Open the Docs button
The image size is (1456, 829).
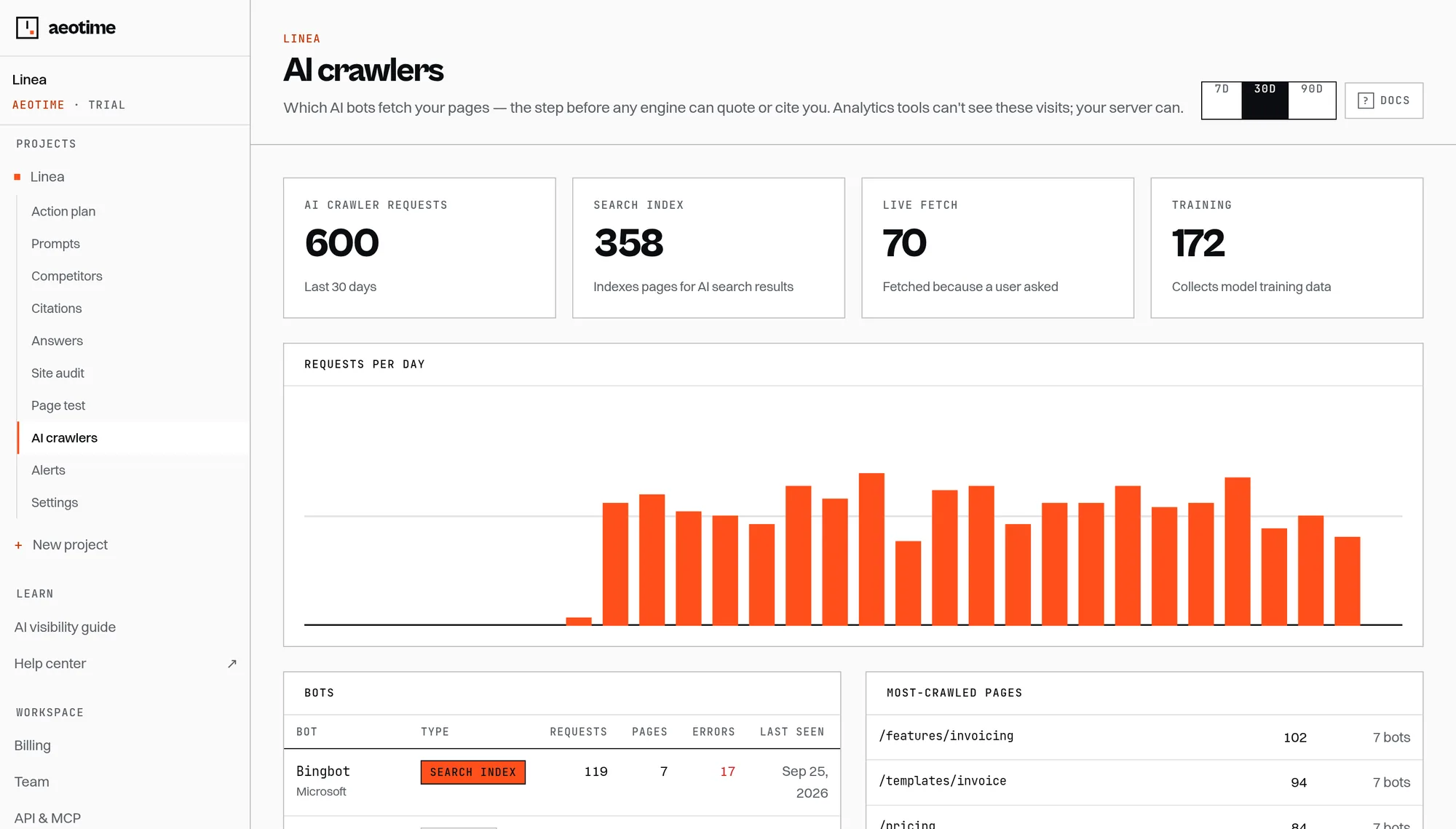click(x=1384, y=100)
